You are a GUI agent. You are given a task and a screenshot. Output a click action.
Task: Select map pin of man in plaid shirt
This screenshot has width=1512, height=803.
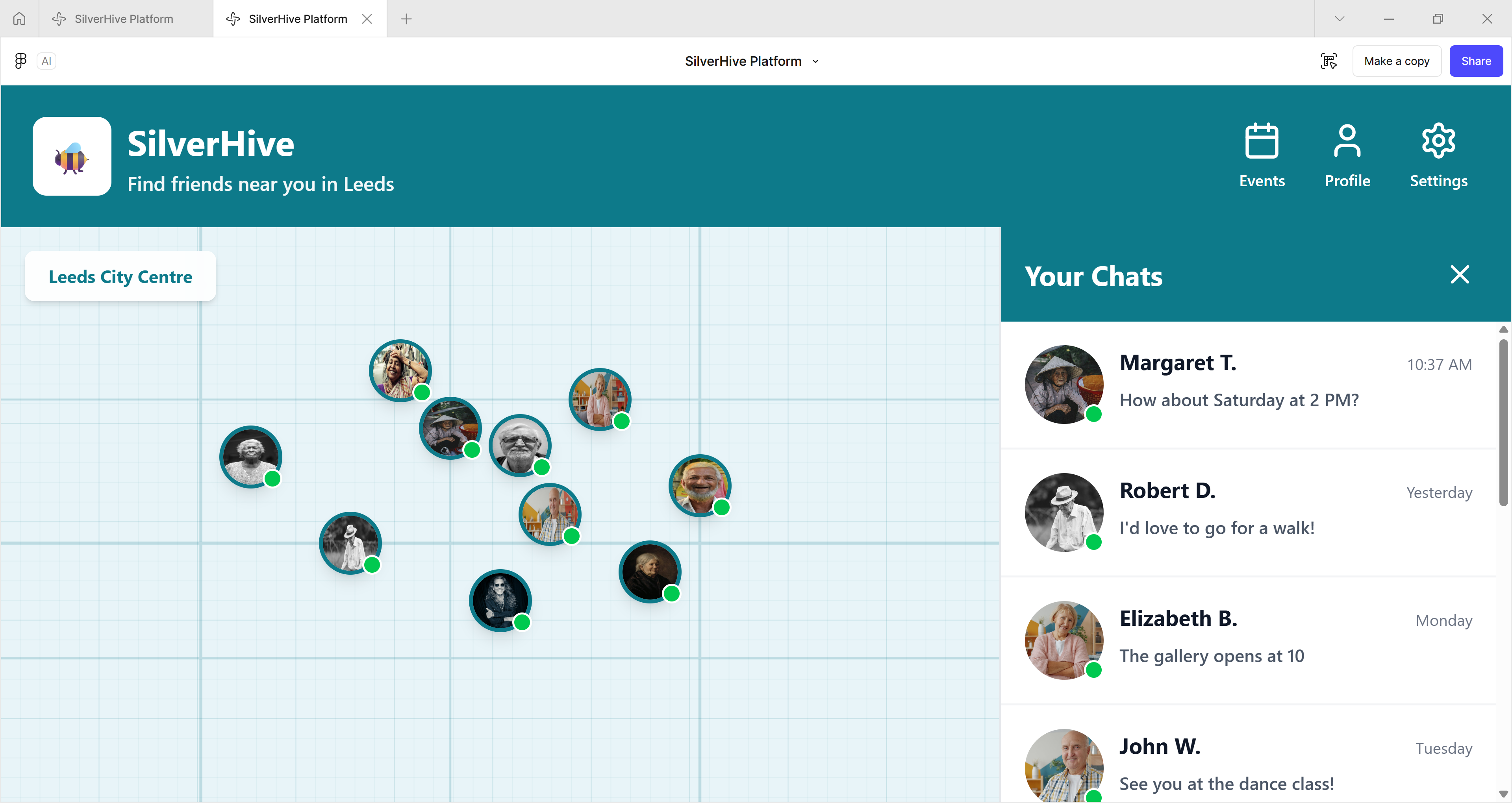coord(550,515)
